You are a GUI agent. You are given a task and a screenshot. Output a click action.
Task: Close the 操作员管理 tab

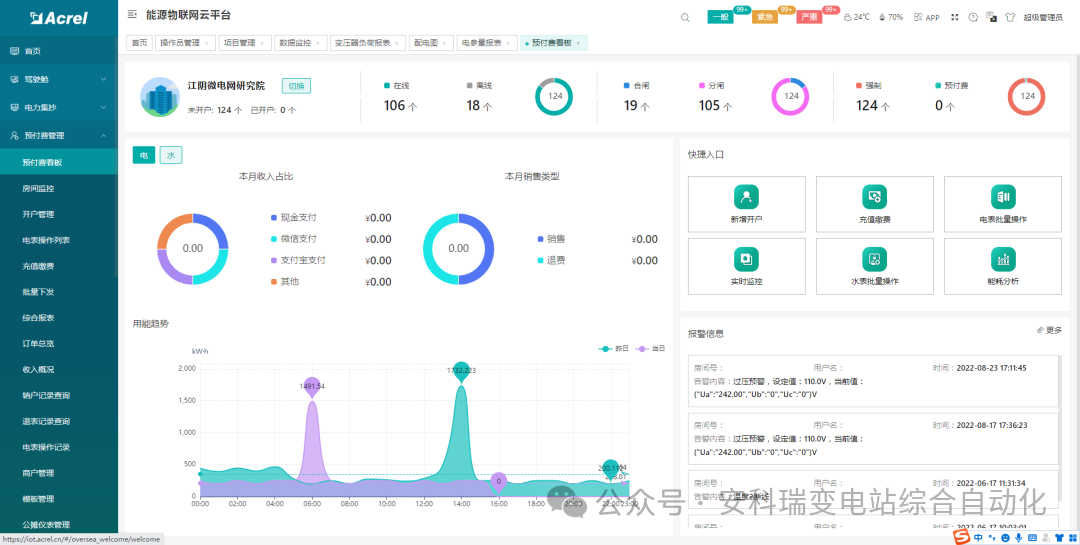click(x=207, y=43)
